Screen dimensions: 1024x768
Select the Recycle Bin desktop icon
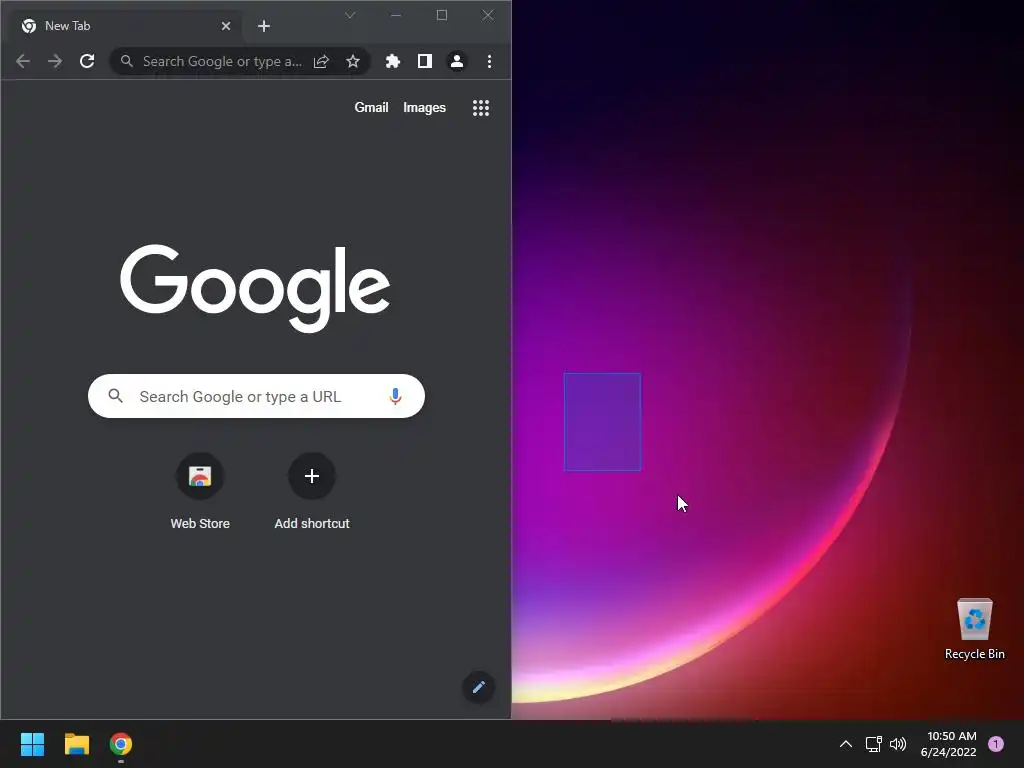(974, 630)
